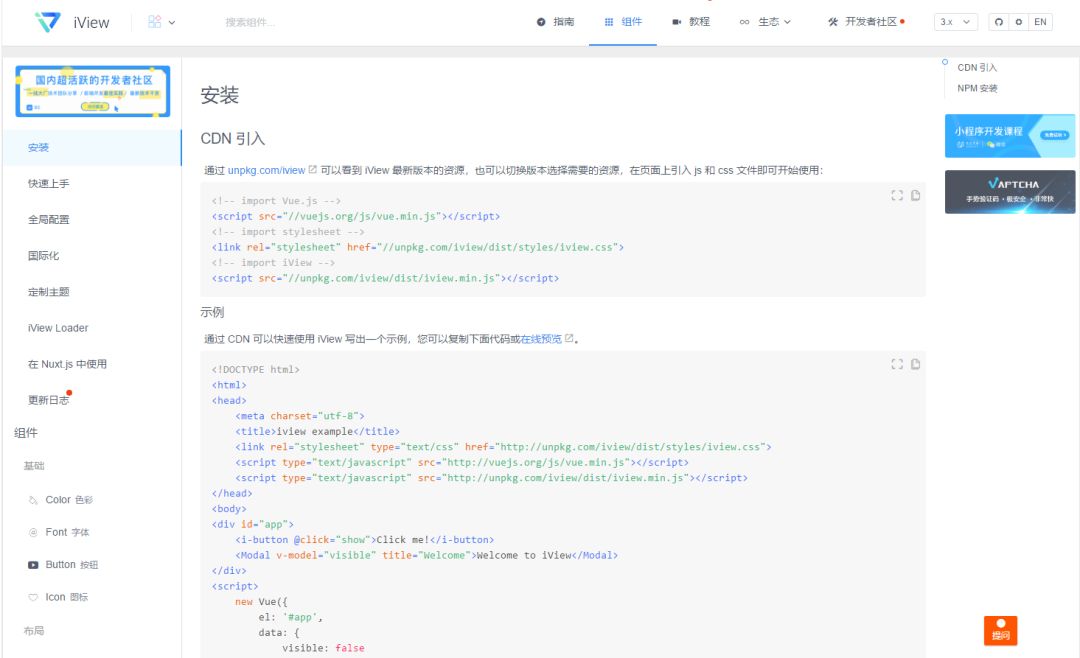The height and width of the screenshot is (658, 1080).
Task: Click the heart icon beside Icon 图标
Action: 33,597
